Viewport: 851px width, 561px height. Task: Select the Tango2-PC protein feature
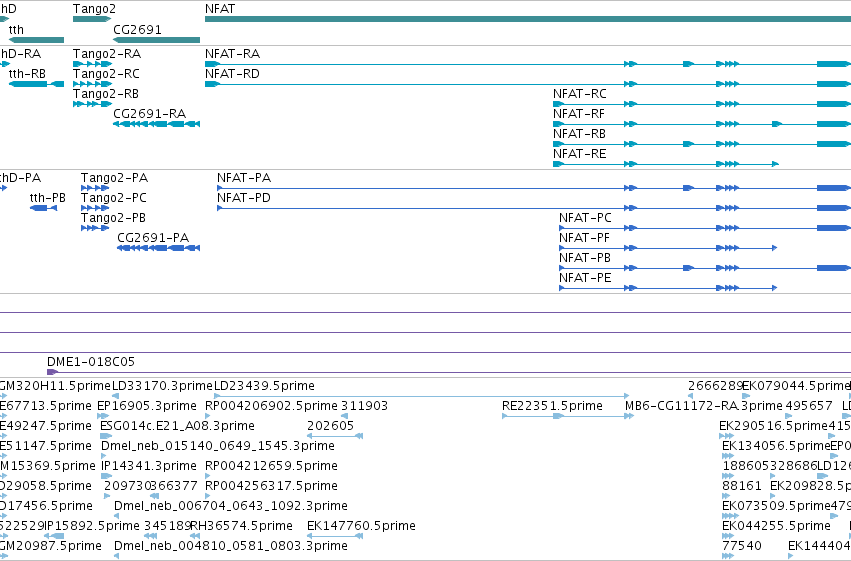tap(95, 208)
